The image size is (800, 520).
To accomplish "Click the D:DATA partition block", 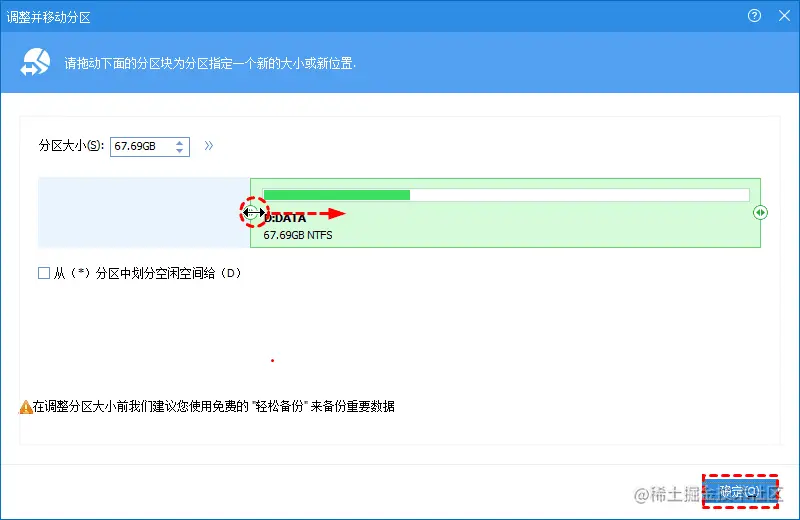I will tap(505, 213).
